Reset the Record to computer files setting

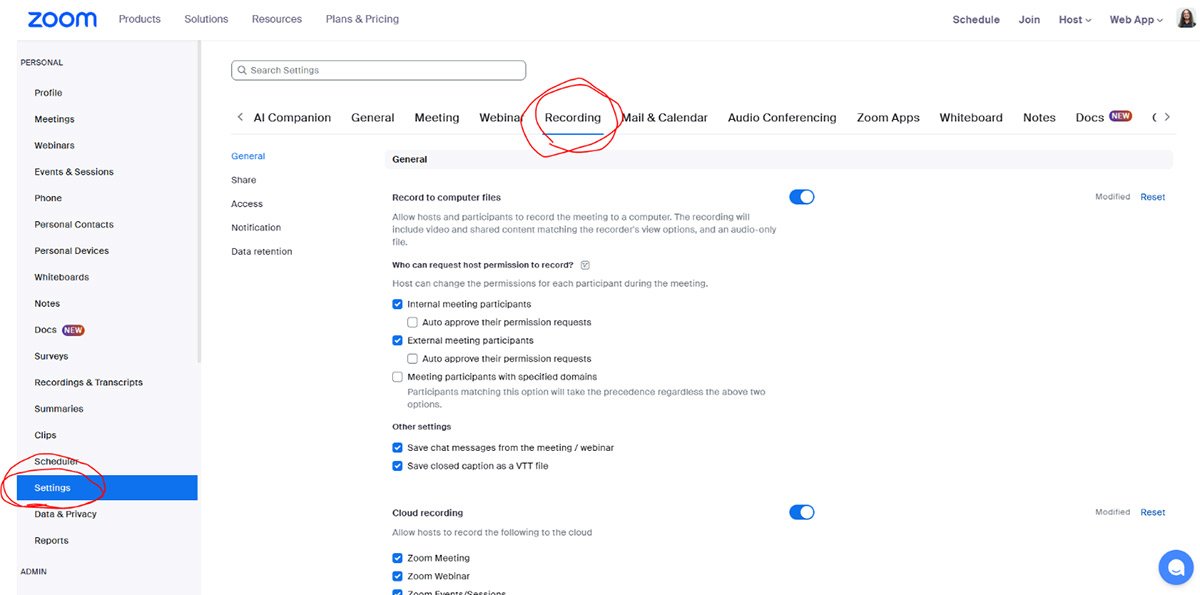(1152, 197)
